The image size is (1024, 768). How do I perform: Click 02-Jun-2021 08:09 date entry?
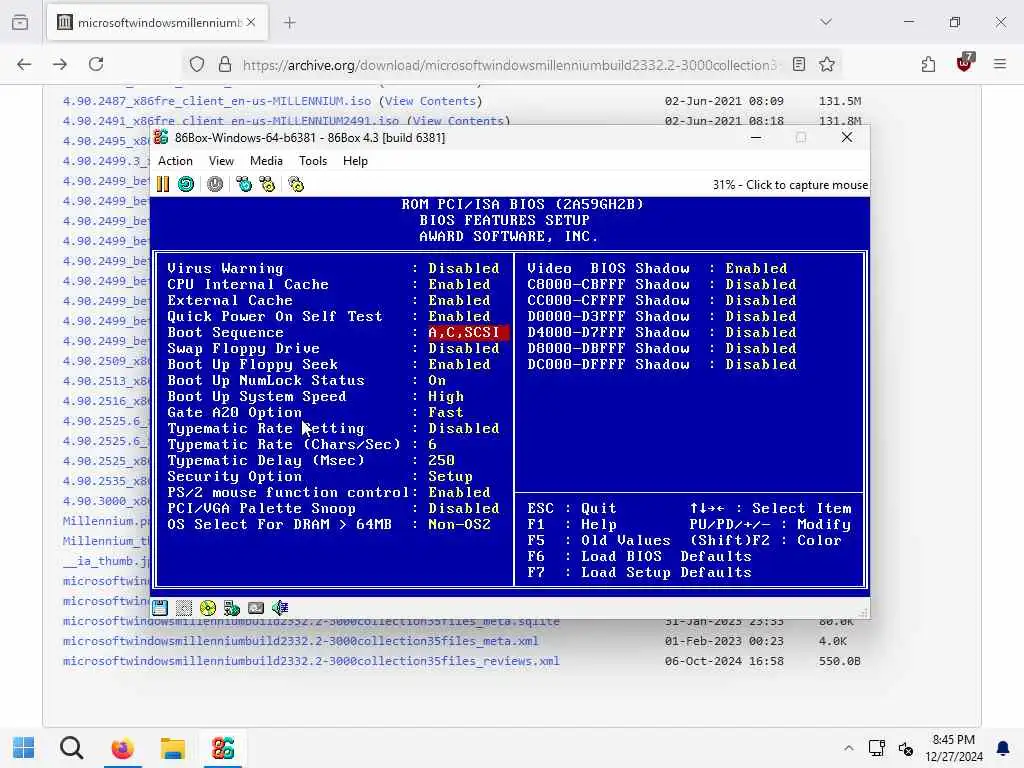(724, 101)
